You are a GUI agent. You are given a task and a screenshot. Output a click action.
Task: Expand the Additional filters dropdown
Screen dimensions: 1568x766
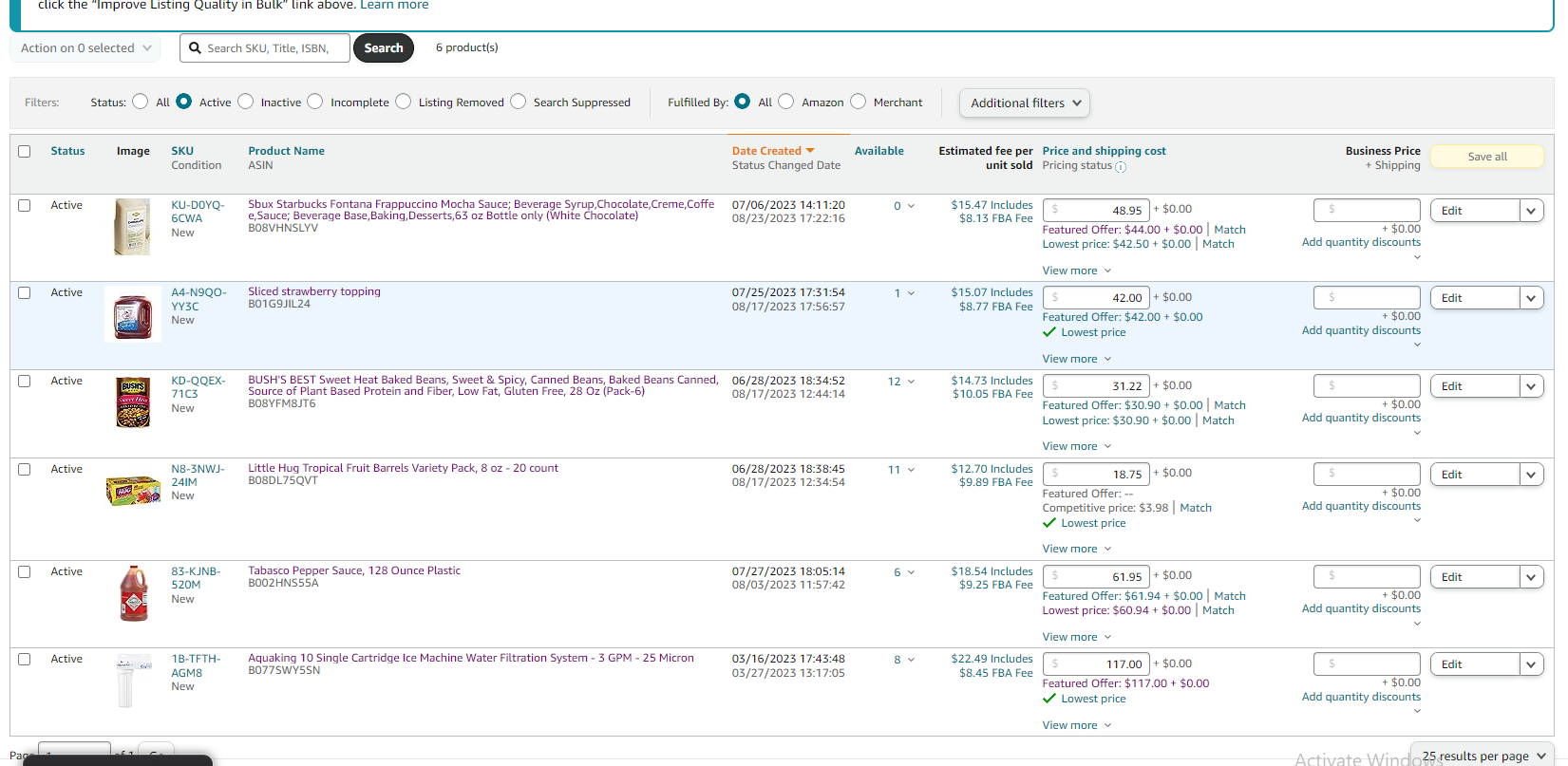1025,103
